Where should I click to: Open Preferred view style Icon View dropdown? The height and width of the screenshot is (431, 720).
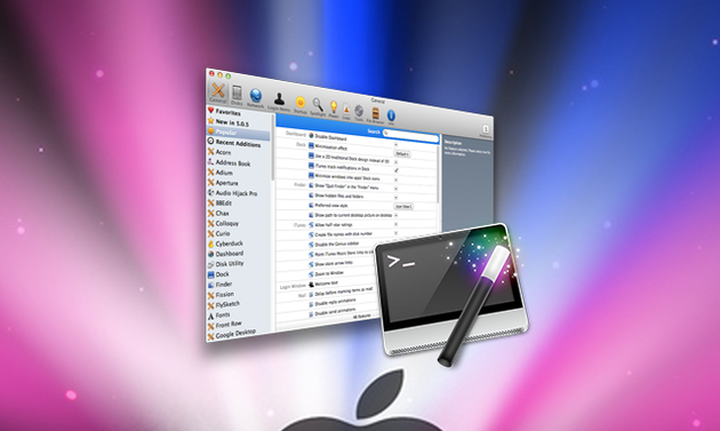tap(404, 207)
